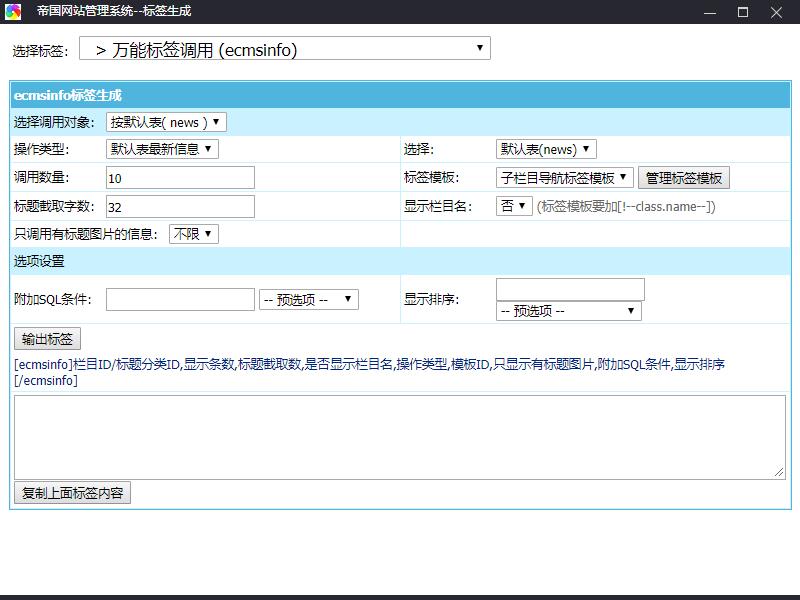Screen dimensions: 800x600
Task: Open the 选择标签 tag type dropdown
Action: point(285,49)
